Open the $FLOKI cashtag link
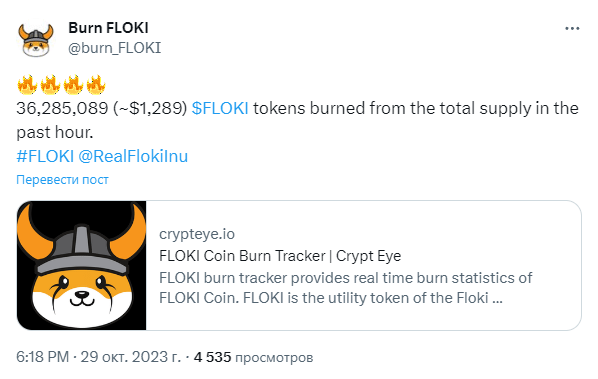Screen dimensions: 598x379 (x=220, y=108)
